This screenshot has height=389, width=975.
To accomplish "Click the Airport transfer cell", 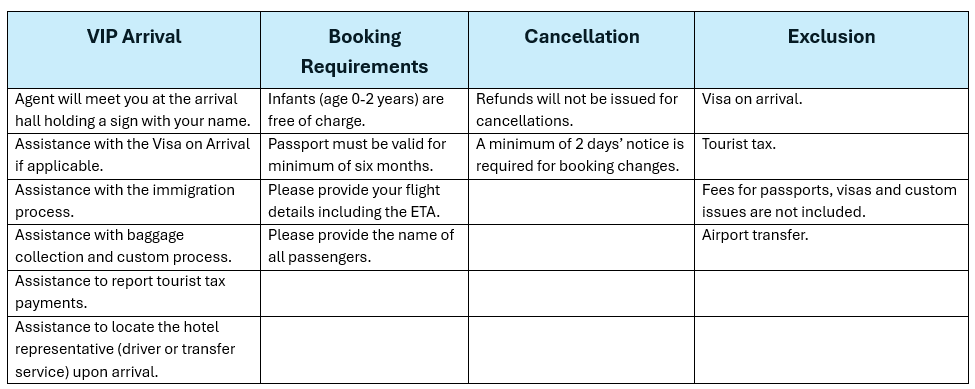I will click(x=831, y=247).
